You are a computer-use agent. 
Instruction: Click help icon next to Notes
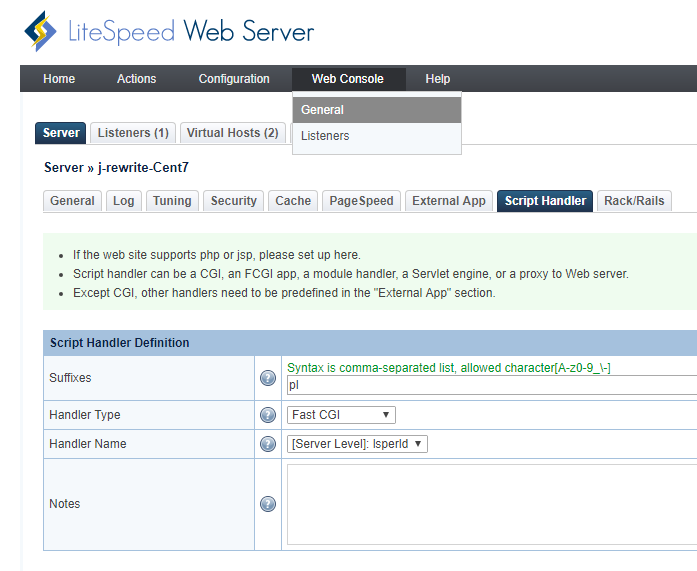(x=268, y=504)
